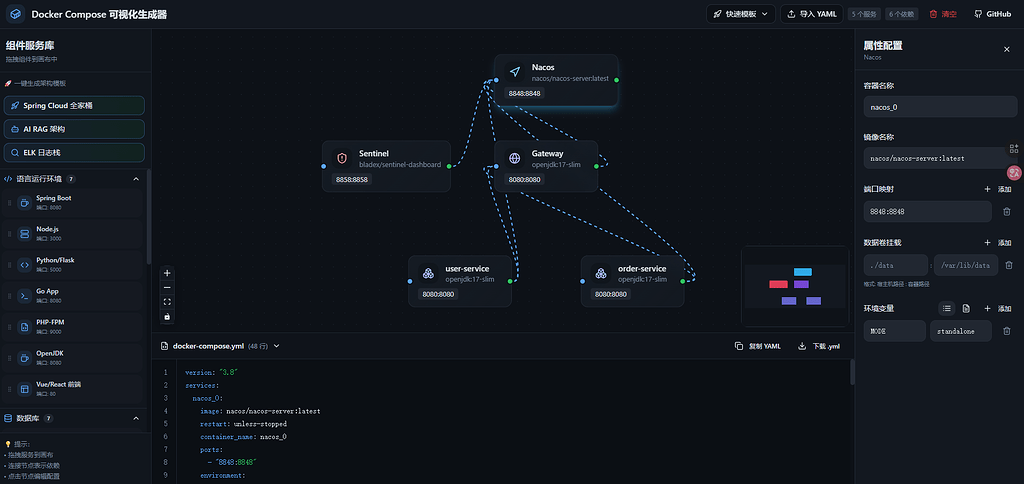Expand the docker-compose.yml panel chevron
The height and width of the screenshot is (484, 1024).
pyautogui.click(x=277, y=346)
